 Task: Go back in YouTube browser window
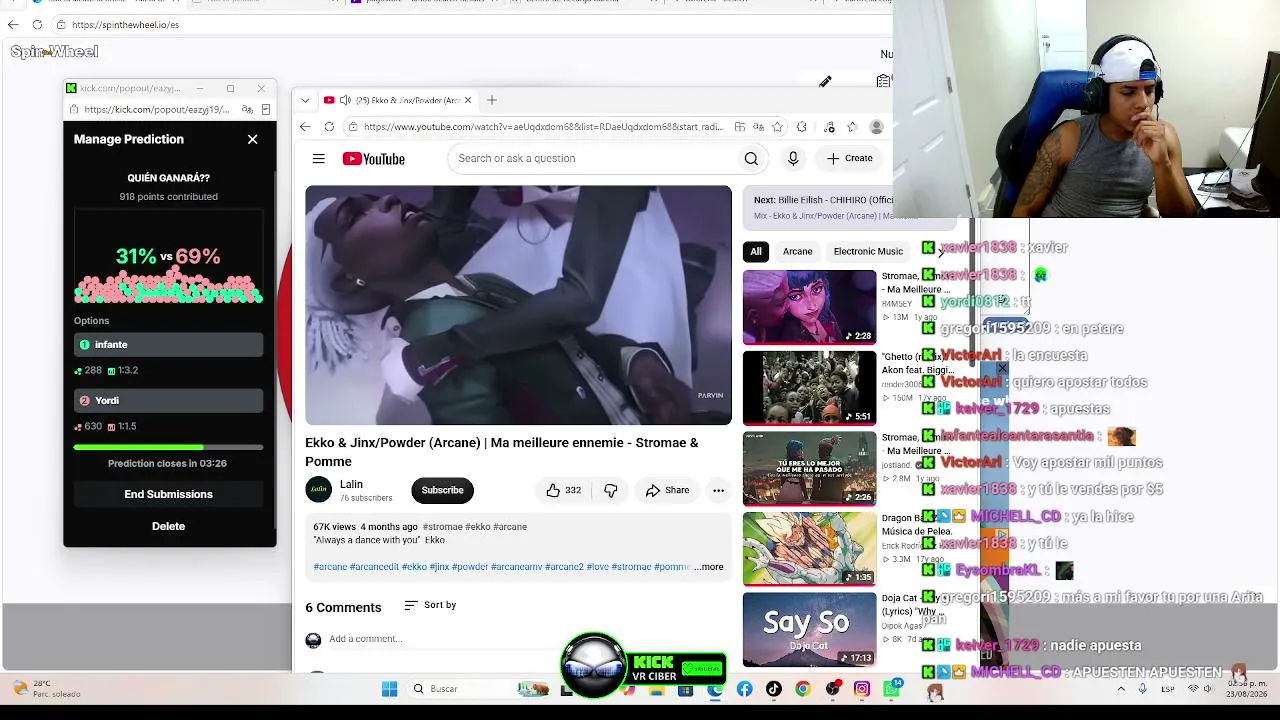point(305,127)
